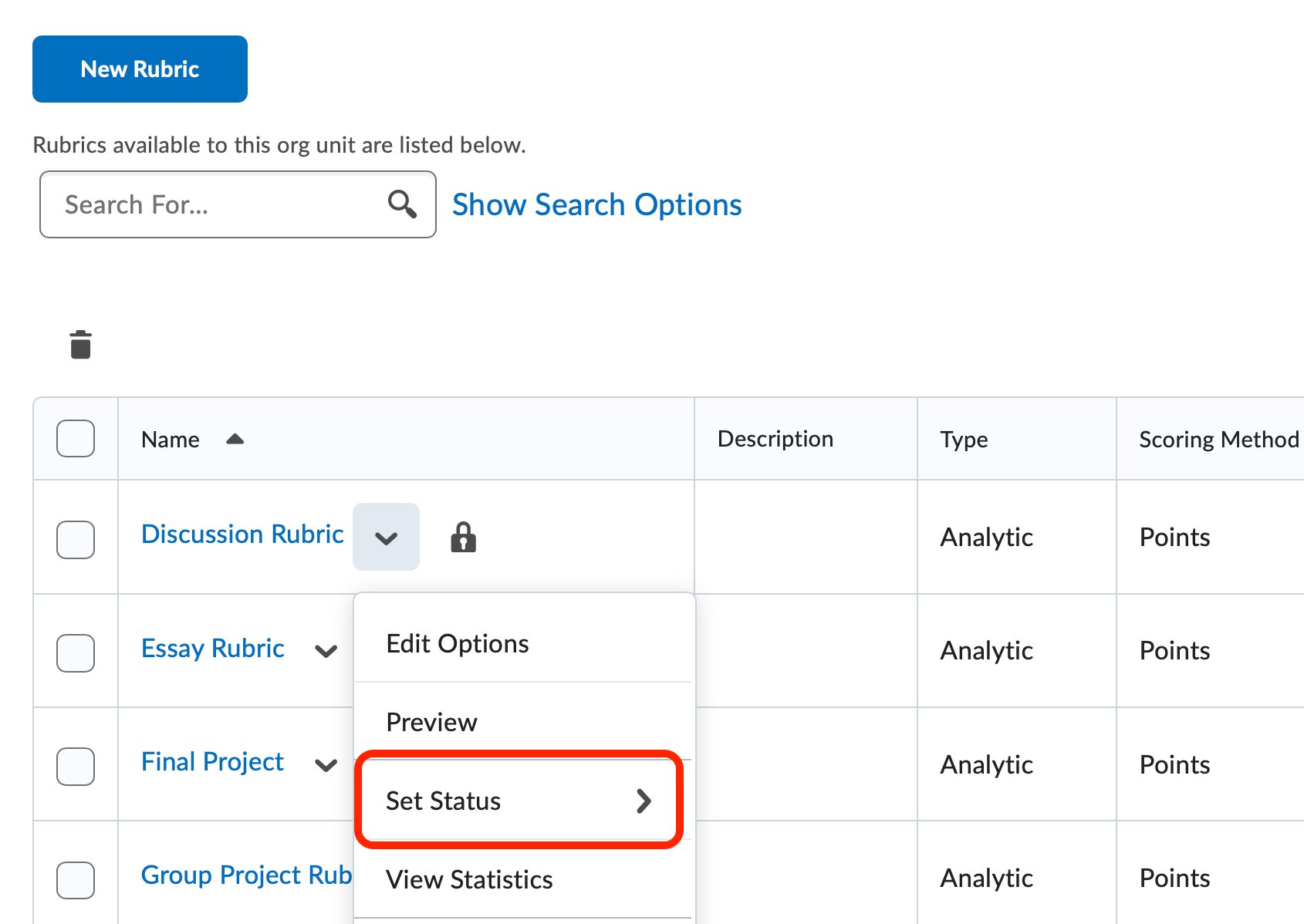
Task: Choose Set Status in the menu
Action: click(444, 801)
